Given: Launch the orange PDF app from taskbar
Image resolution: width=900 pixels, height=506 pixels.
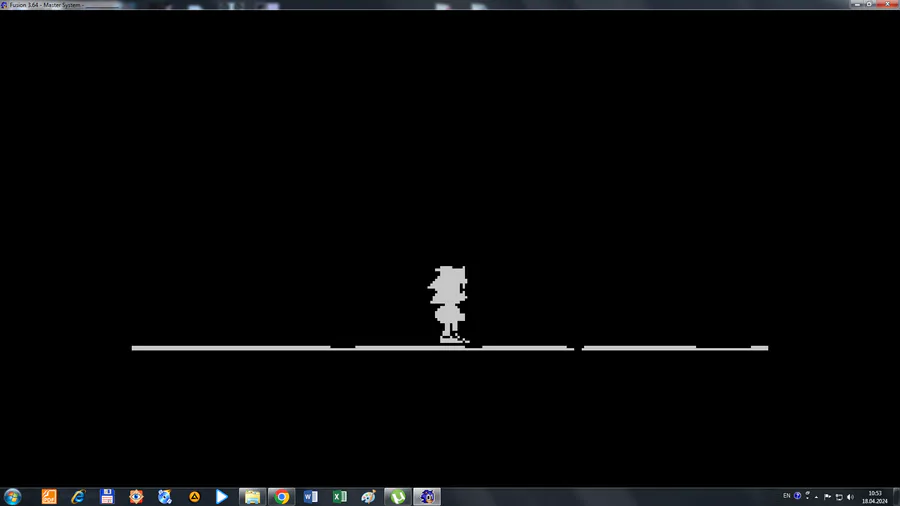Looking at the screenshot, I should [49, 496].
